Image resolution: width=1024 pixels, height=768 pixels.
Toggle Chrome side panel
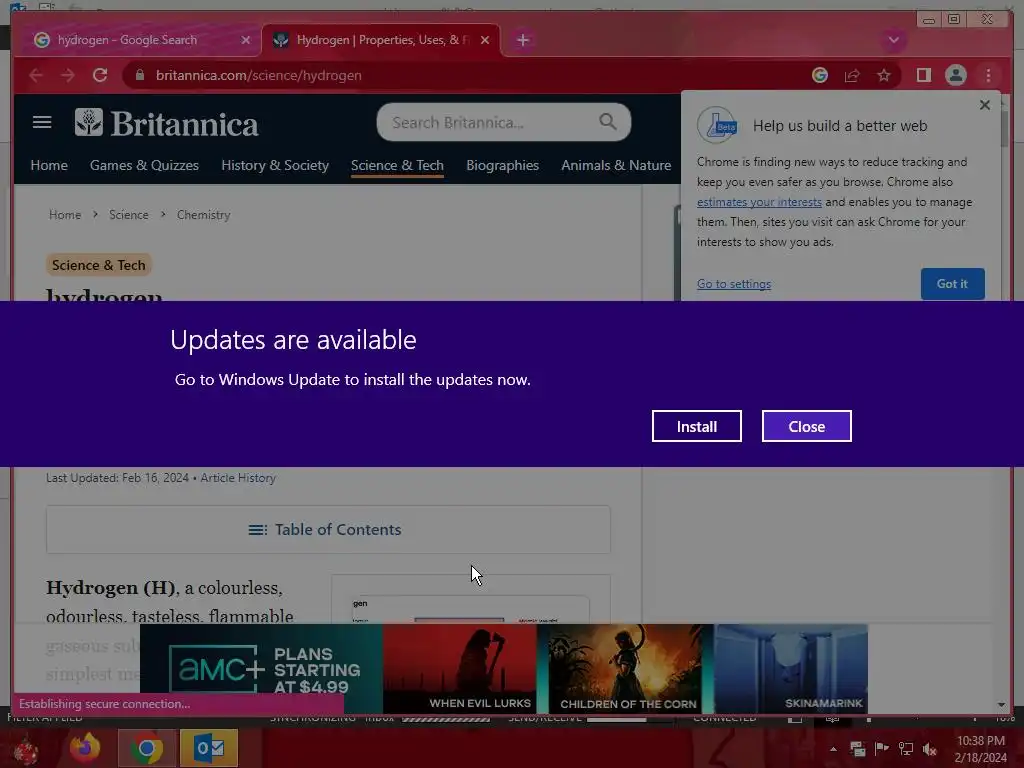(x=923, y=75)
